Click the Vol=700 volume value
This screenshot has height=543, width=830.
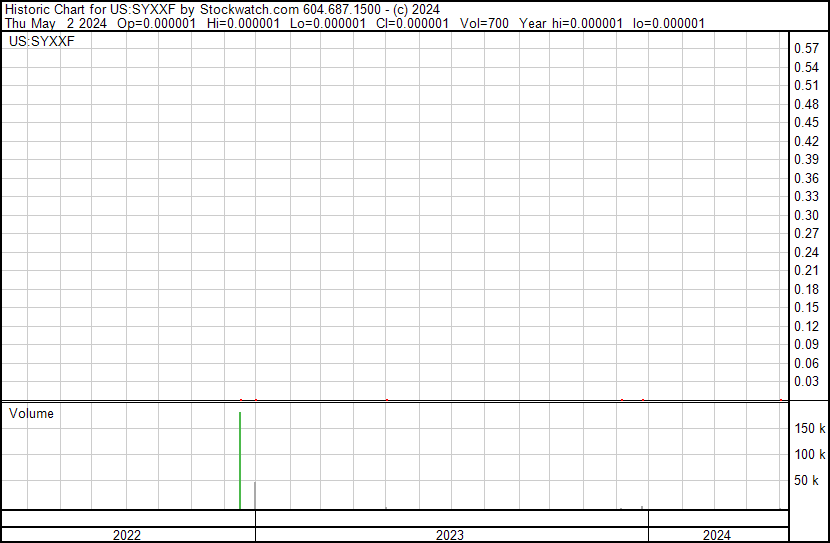pos(484,24)
